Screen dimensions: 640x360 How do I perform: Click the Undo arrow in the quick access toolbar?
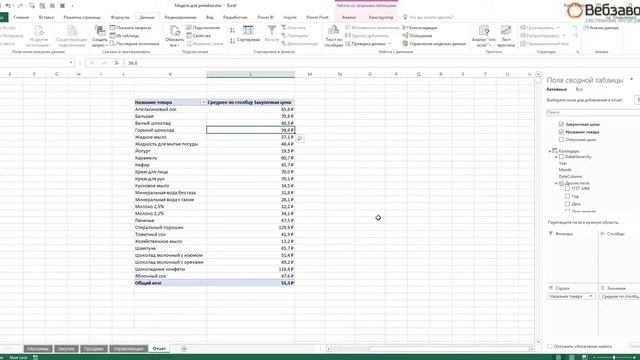coord(8,6)
